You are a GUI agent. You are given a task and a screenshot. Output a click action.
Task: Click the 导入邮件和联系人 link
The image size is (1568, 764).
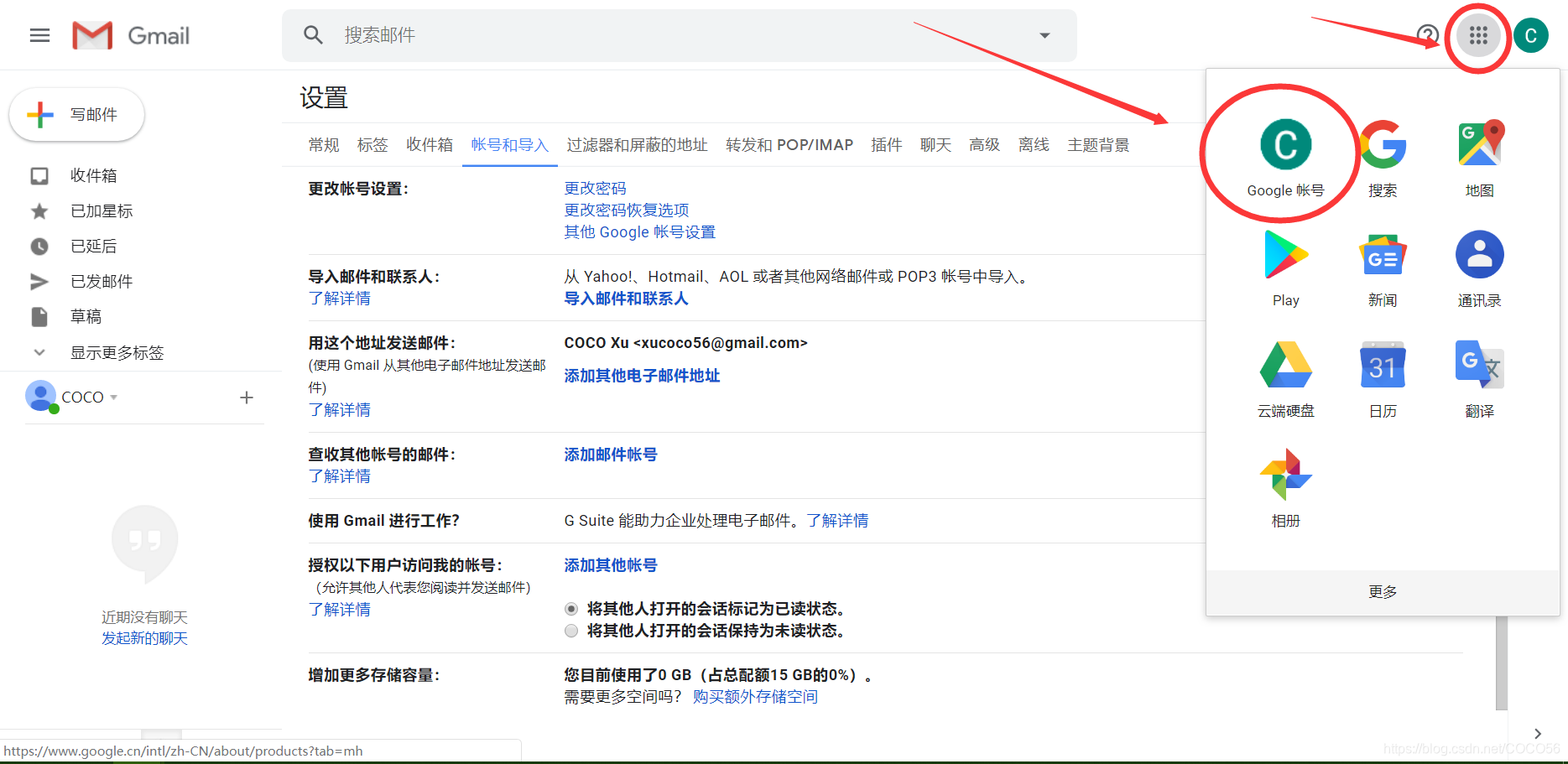[x=626, y=299]
